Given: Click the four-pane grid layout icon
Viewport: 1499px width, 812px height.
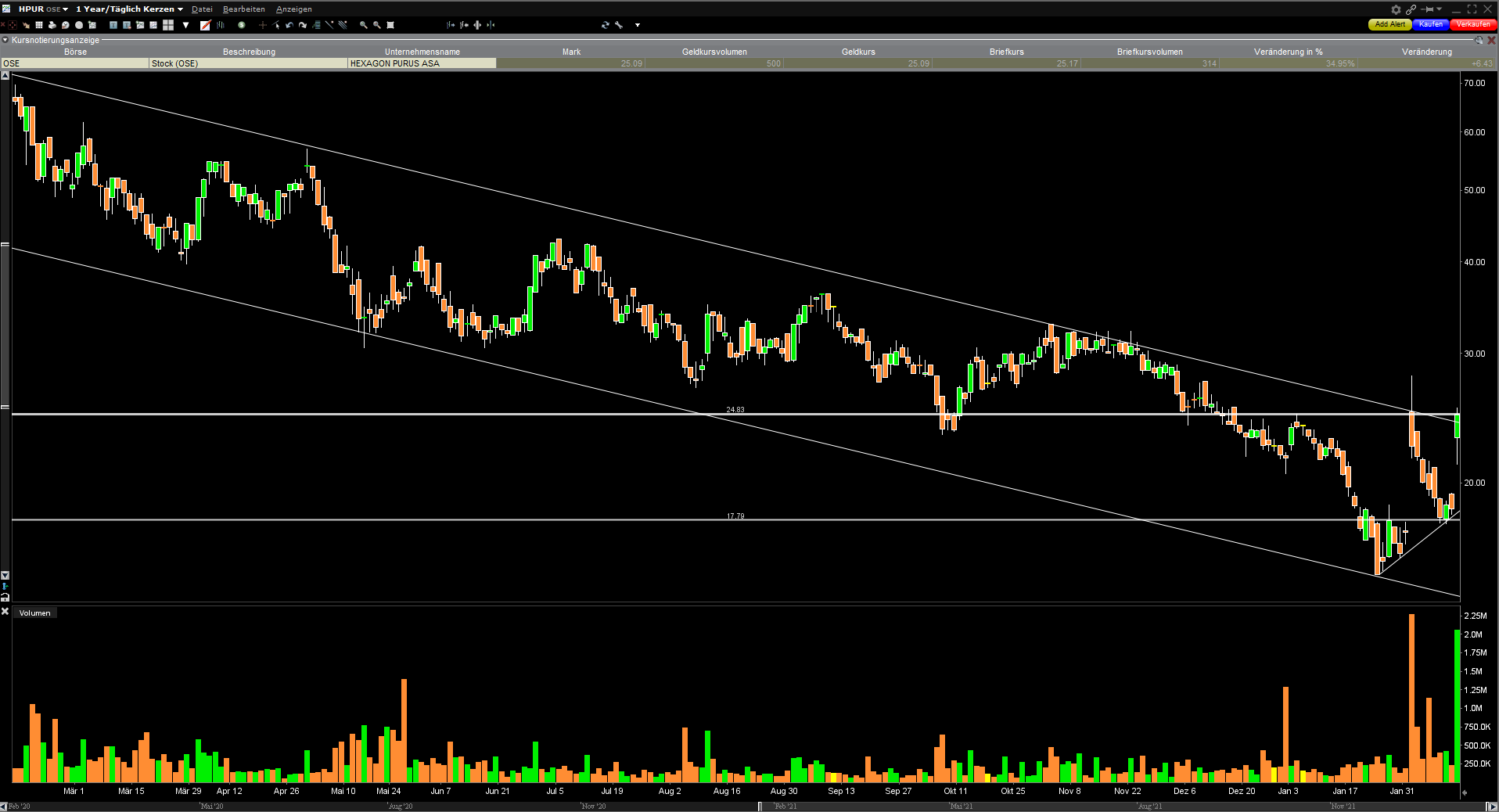Looking at the screenshot, I should [x=168, y=25].
